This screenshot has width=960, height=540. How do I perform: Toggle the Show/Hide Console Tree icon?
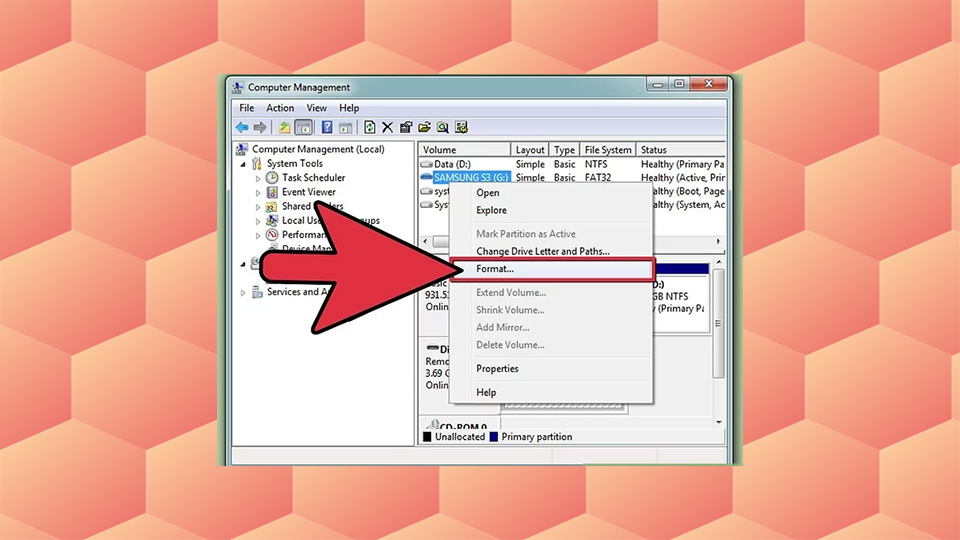pos(303,127)
